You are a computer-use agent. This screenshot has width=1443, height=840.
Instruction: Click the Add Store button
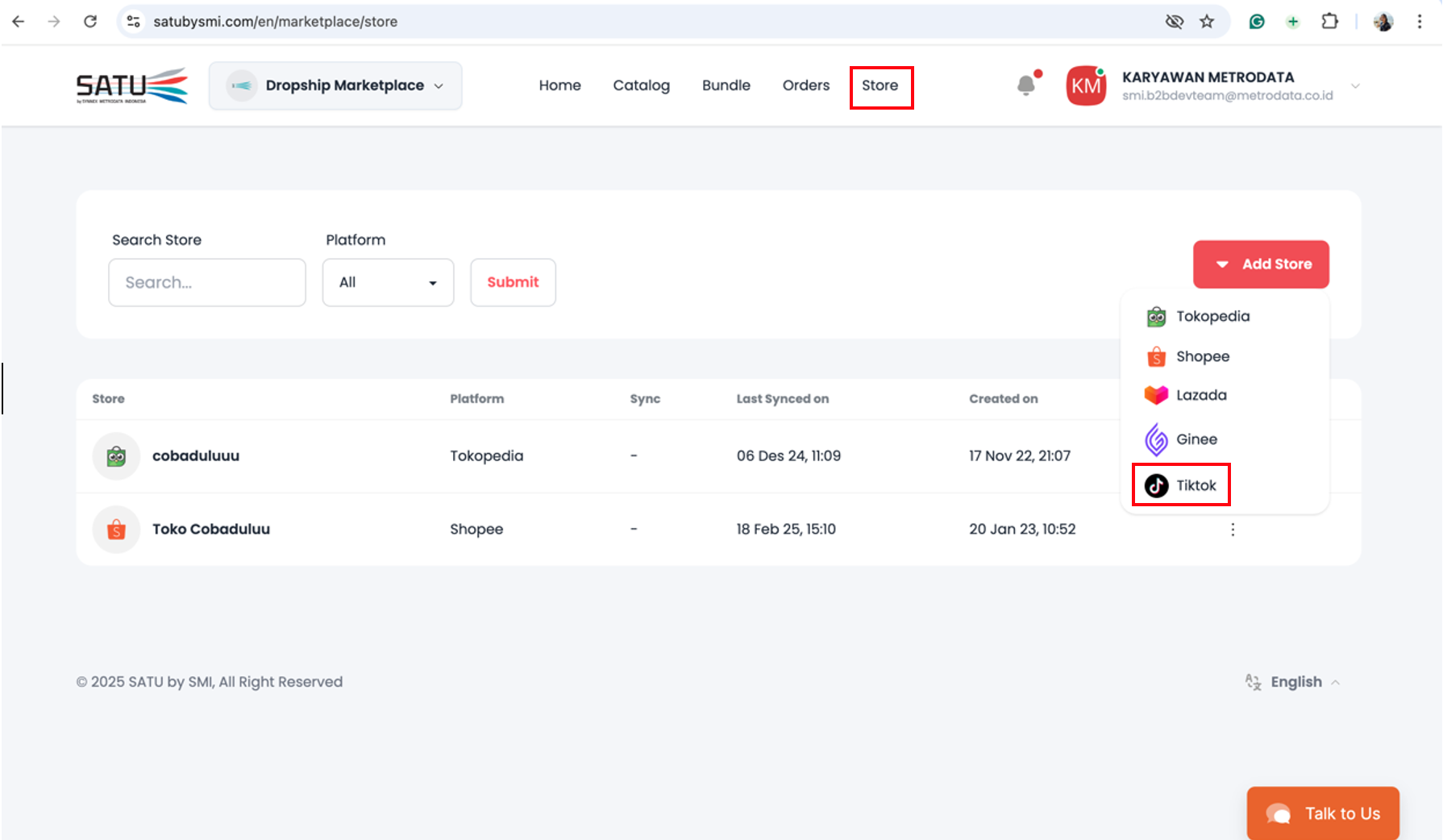(x=1261, y=264)
